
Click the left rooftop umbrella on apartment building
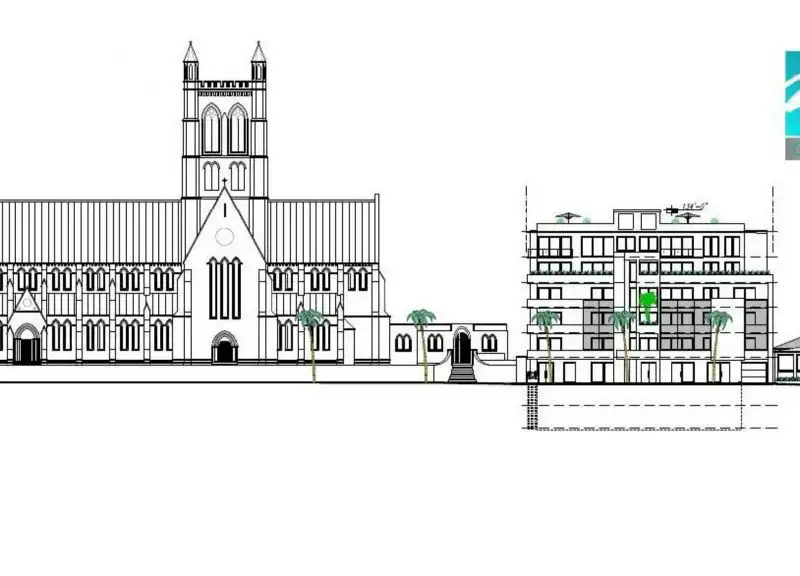coord(568,215)
